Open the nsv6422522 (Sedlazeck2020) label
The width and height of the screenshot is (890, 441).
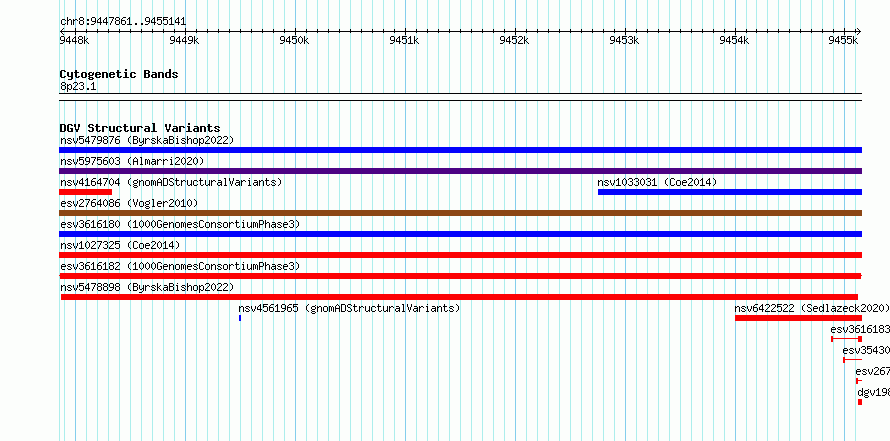812,308
